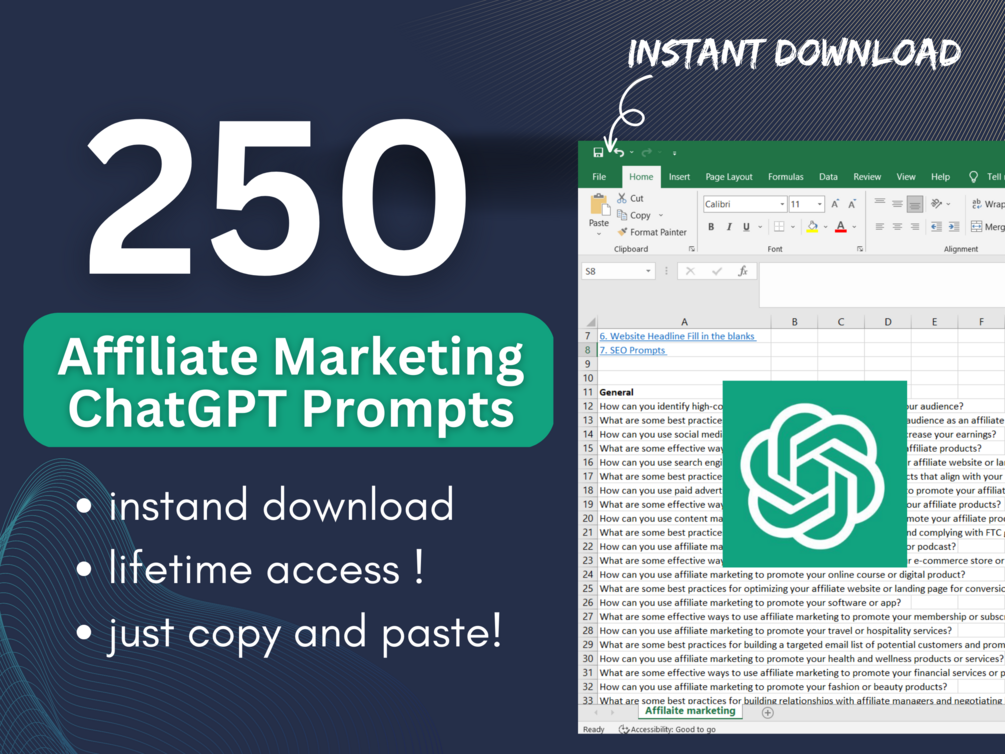The image size is (1005, 754).
Task: Open the font size 11 dropdown
Action: coord(819,204)
